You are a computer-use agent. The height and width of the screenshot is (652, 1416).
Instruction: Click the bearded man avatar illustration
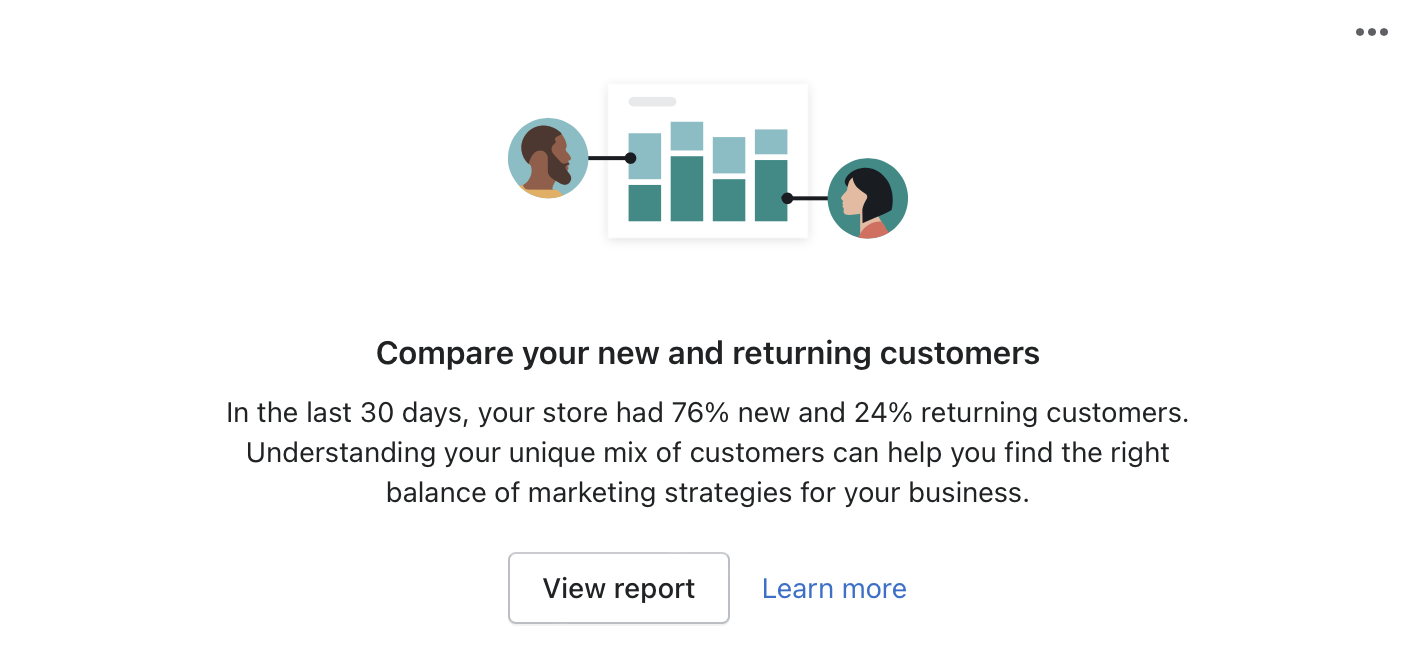[547, 158]
